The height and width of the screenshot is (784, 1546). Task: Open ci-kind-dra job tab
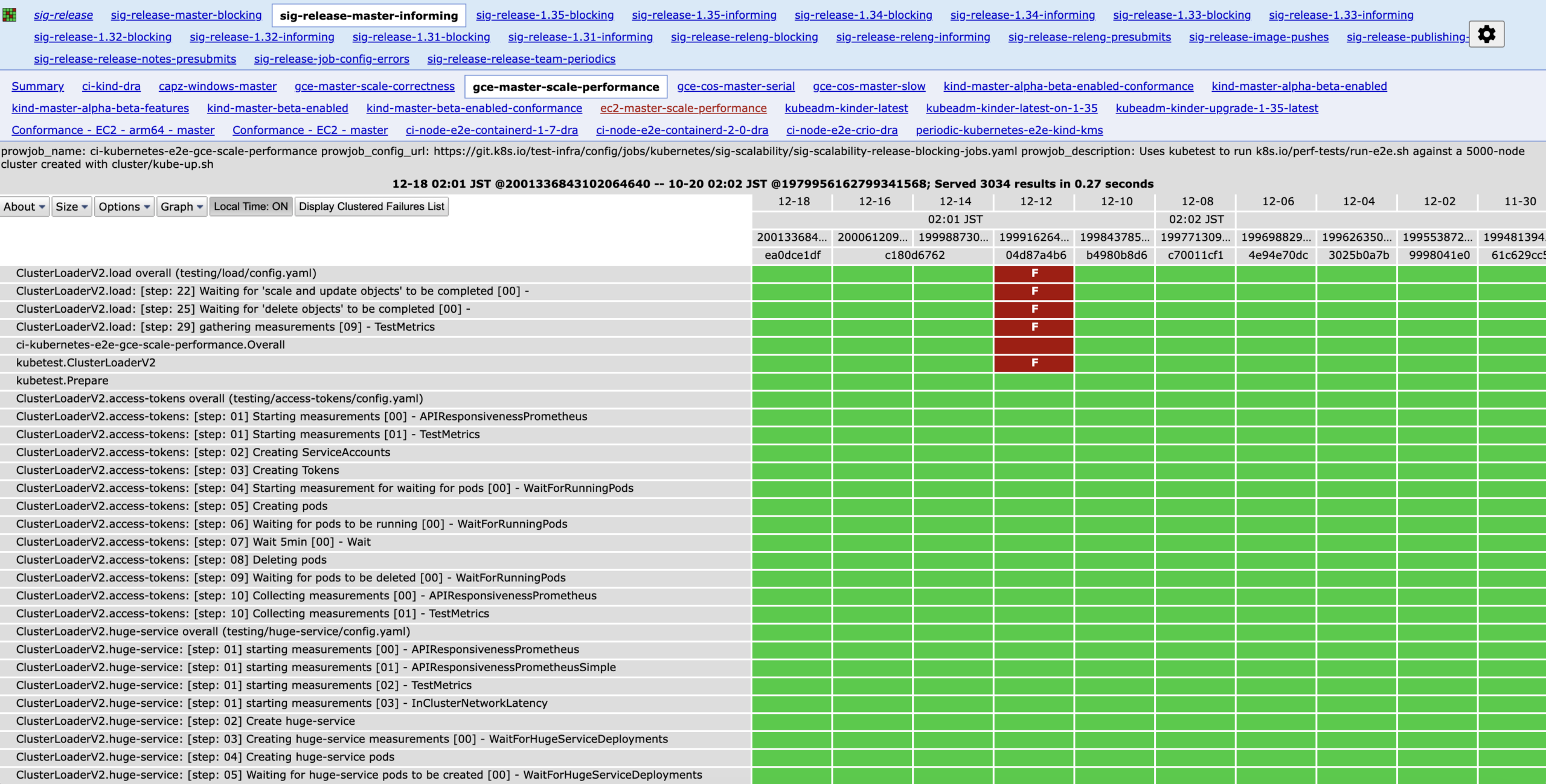coord(111,86)
